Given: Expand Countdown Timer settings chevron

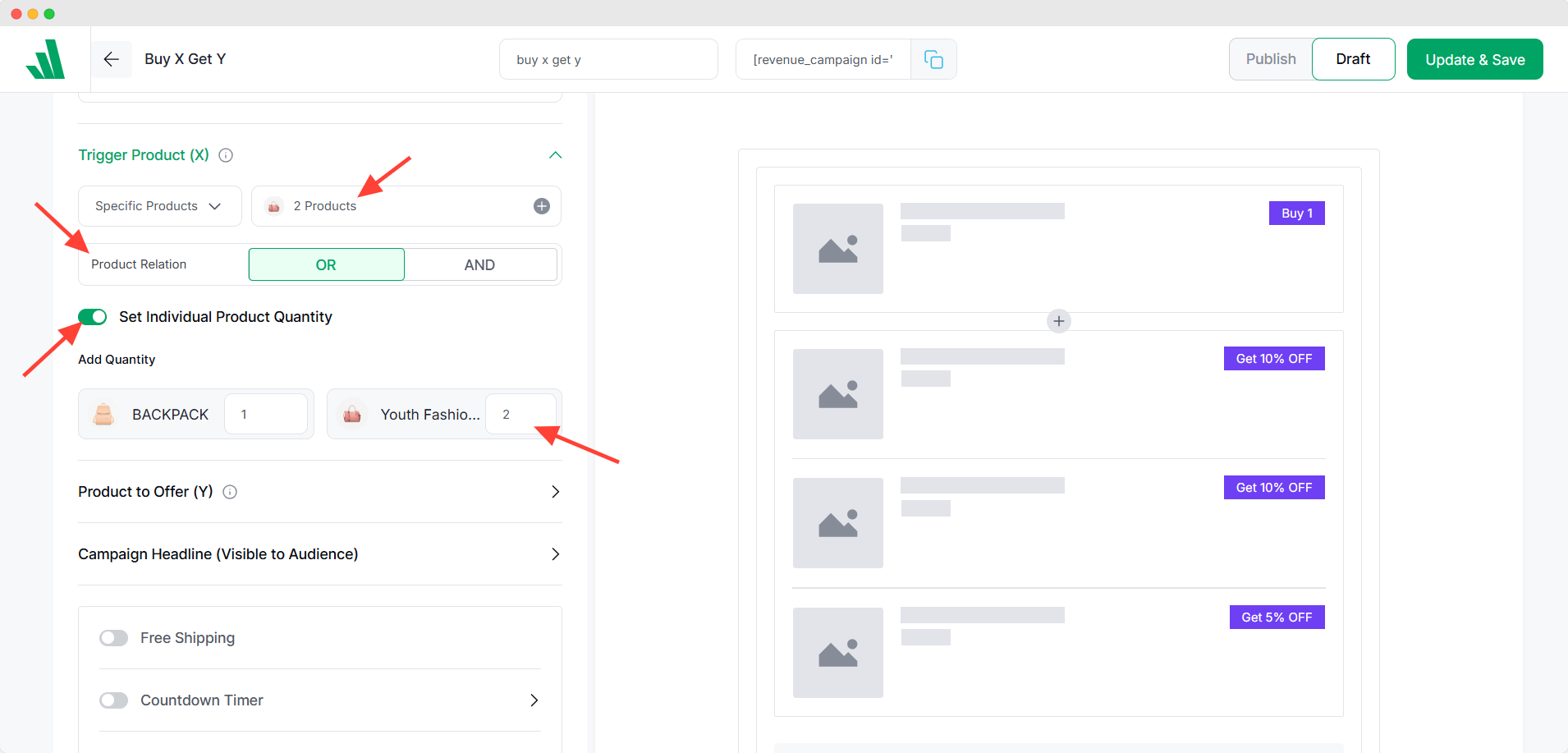Looking at the screenshot, I should point(534,700).
